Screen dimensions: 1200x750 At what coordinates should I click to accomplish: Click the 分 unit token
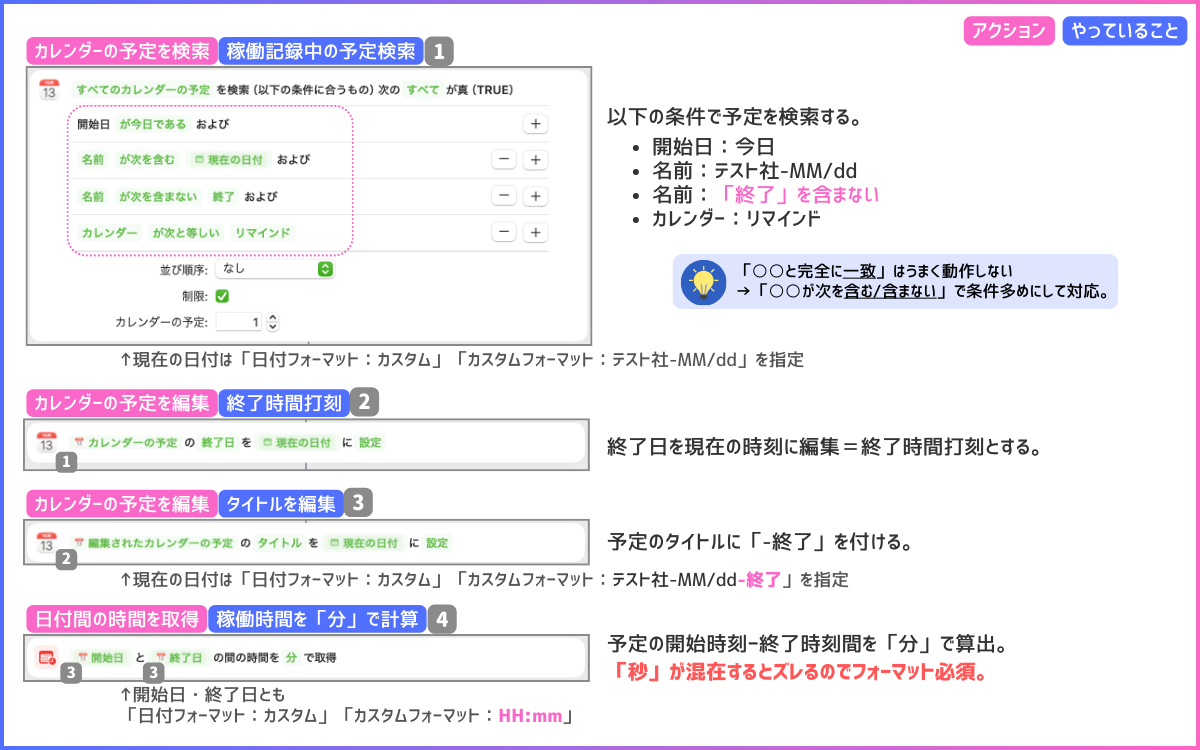click(291, 657)
